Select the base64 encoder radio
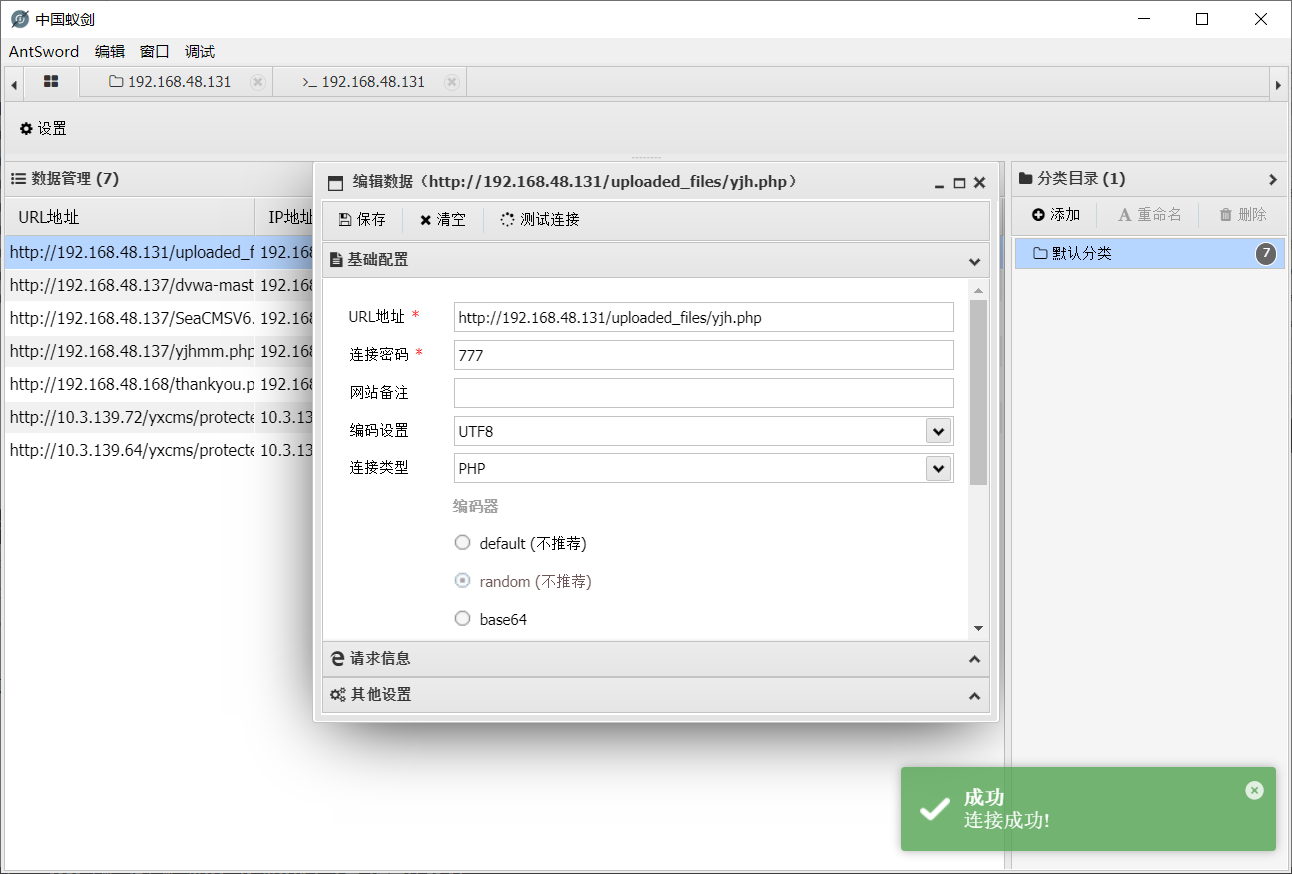The width and height of the screenshot is (1292, 874). [x=462, y=619]
